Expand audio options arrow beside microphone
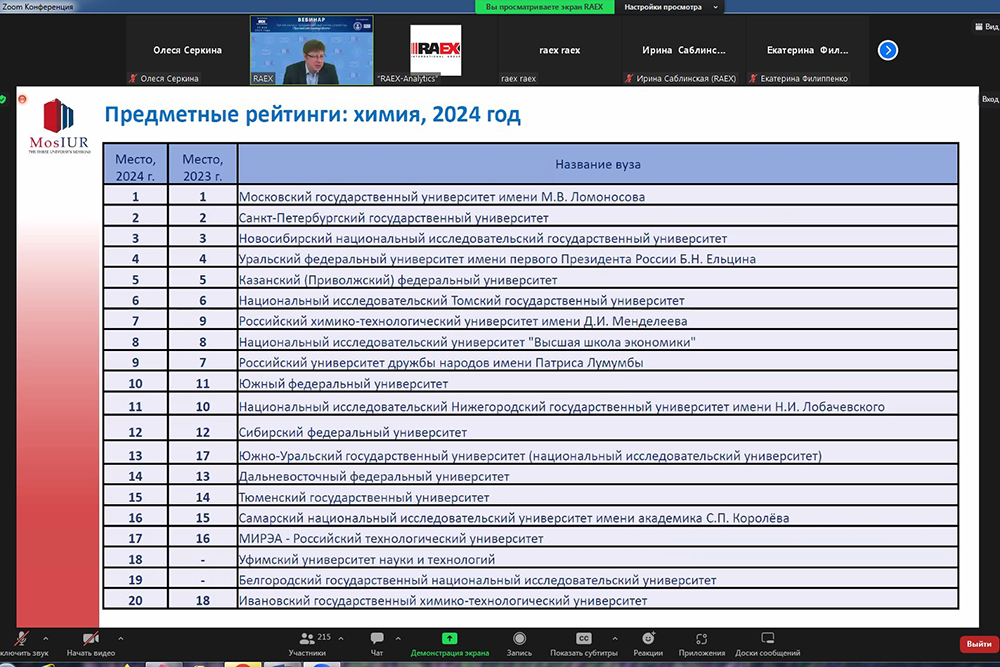 pos(45,638)
